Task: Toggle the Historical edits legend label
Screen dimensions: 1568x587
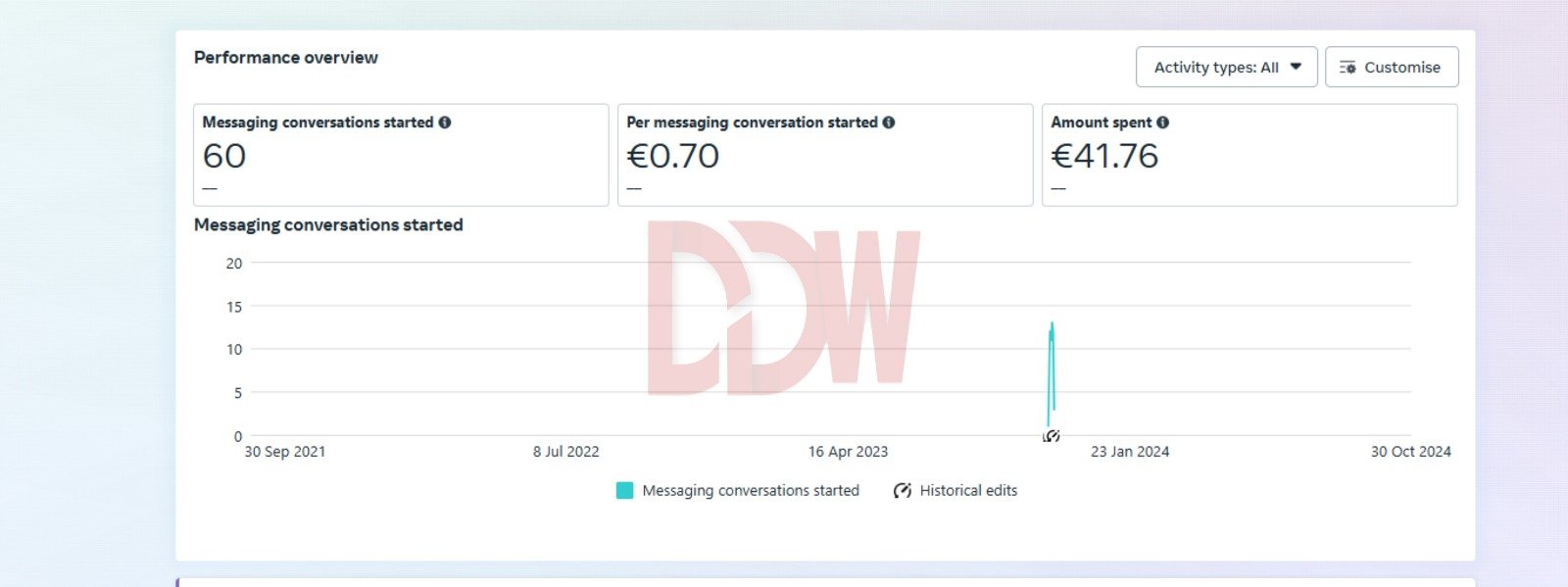Action: pyautogui.click(x=968, y=491)
